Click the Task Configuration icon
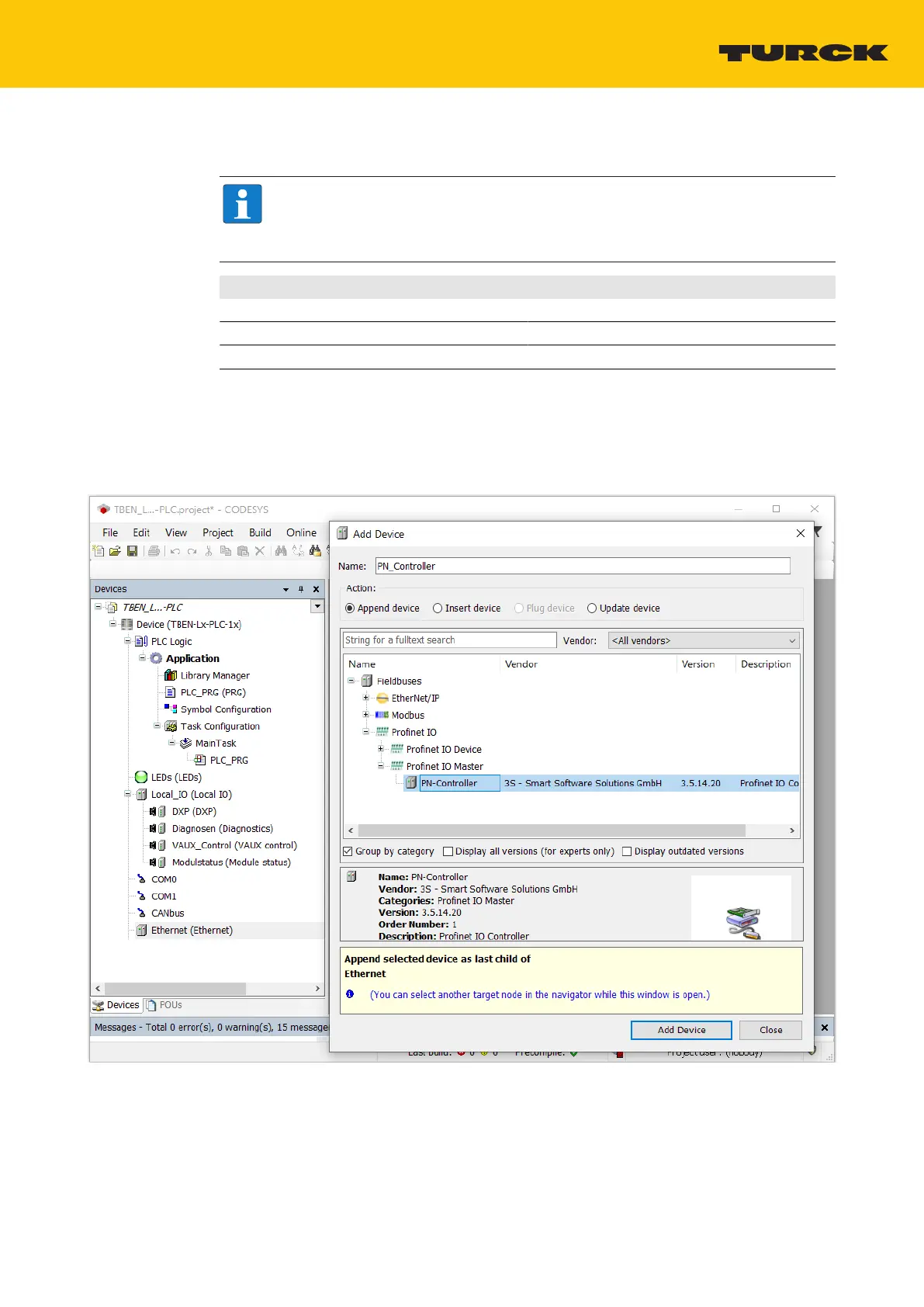 click(x=171, y=726)
